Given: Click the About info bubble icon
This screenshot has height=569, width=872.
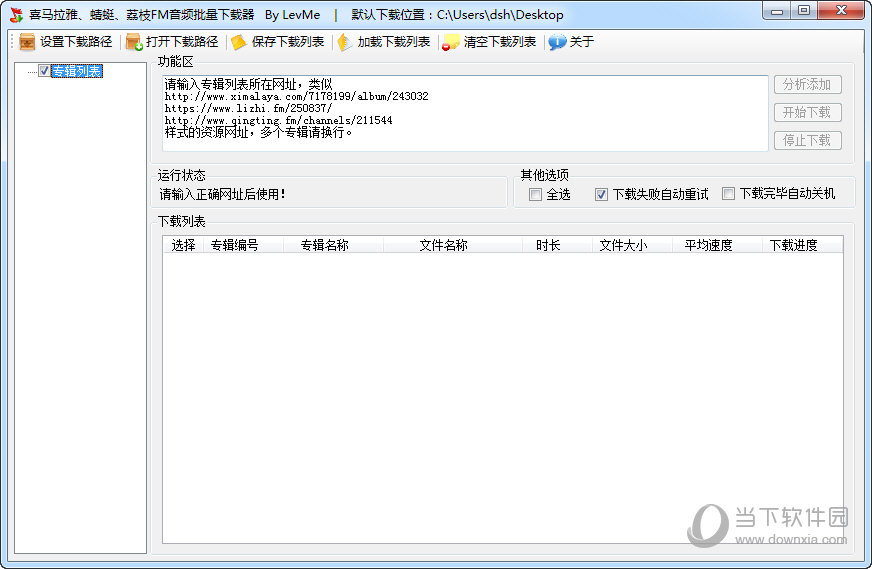Looking at the screenshot, I should click(x=557, y=42).
